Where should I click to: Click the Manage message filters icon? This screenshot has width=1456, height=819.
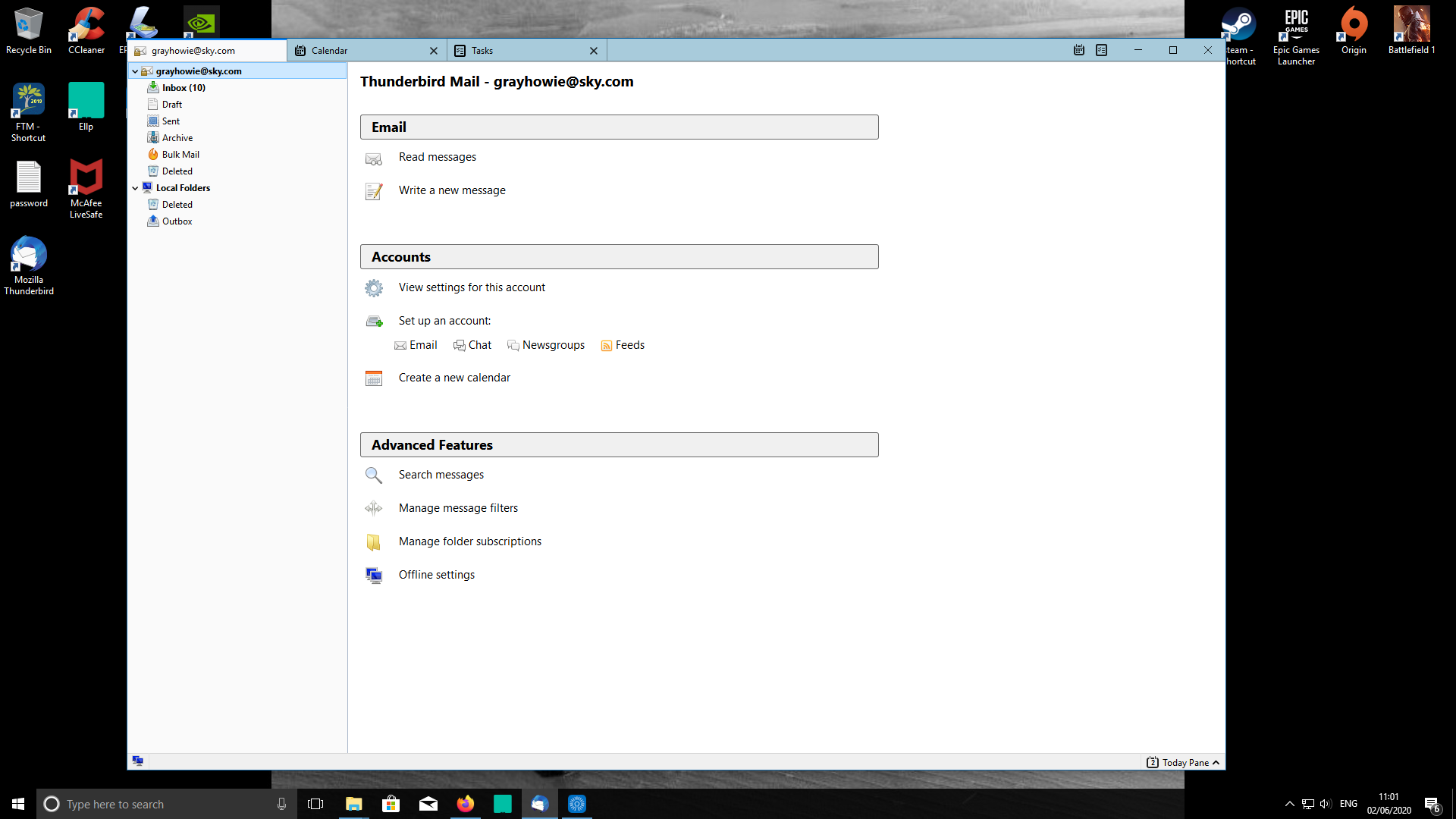point(373,508)
